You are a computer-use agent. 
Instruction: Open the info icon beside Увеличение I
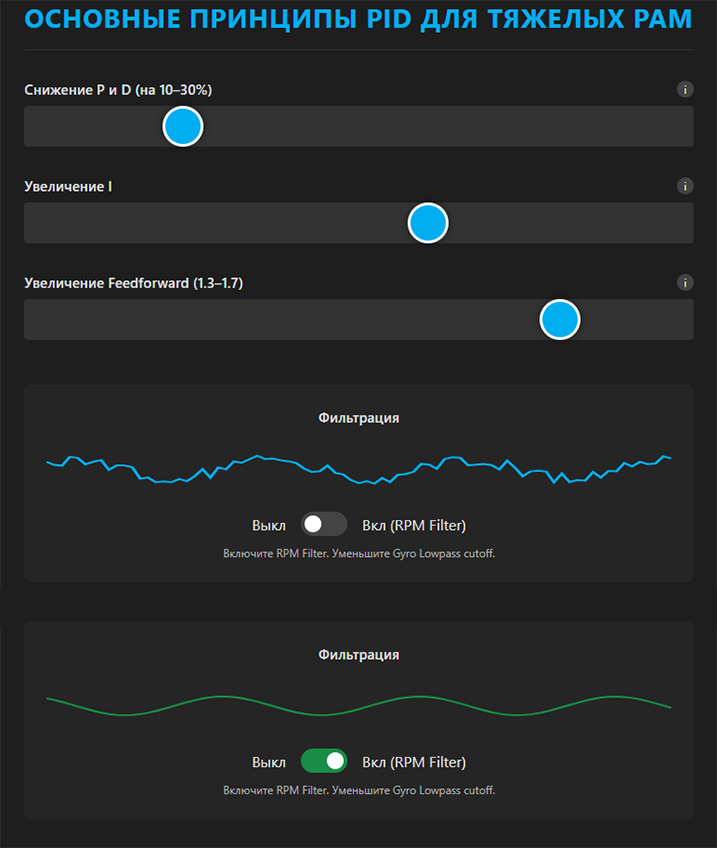point(685,186)
